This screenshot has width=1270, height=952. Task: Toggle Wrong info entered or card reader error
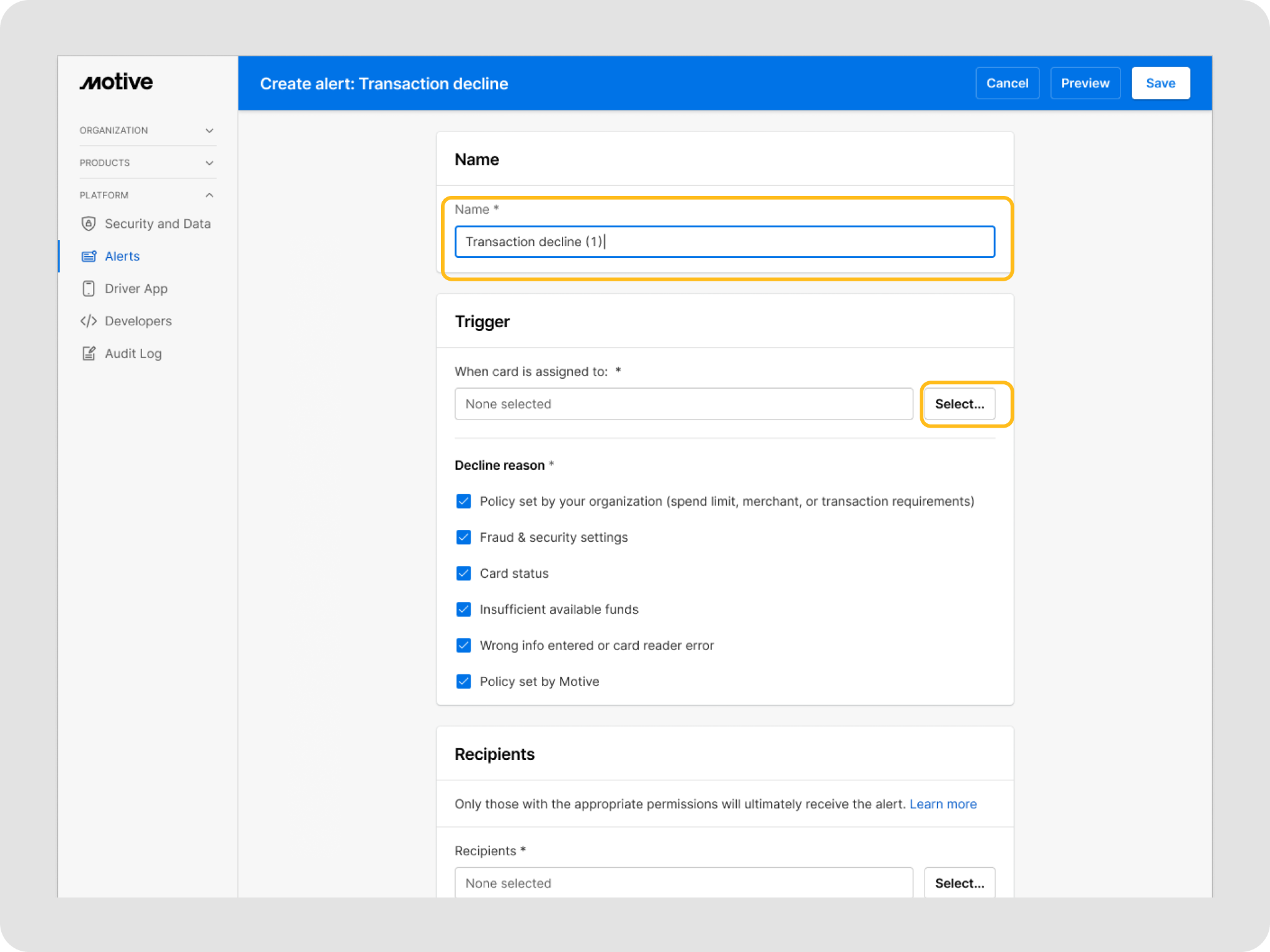click(463, 645)
